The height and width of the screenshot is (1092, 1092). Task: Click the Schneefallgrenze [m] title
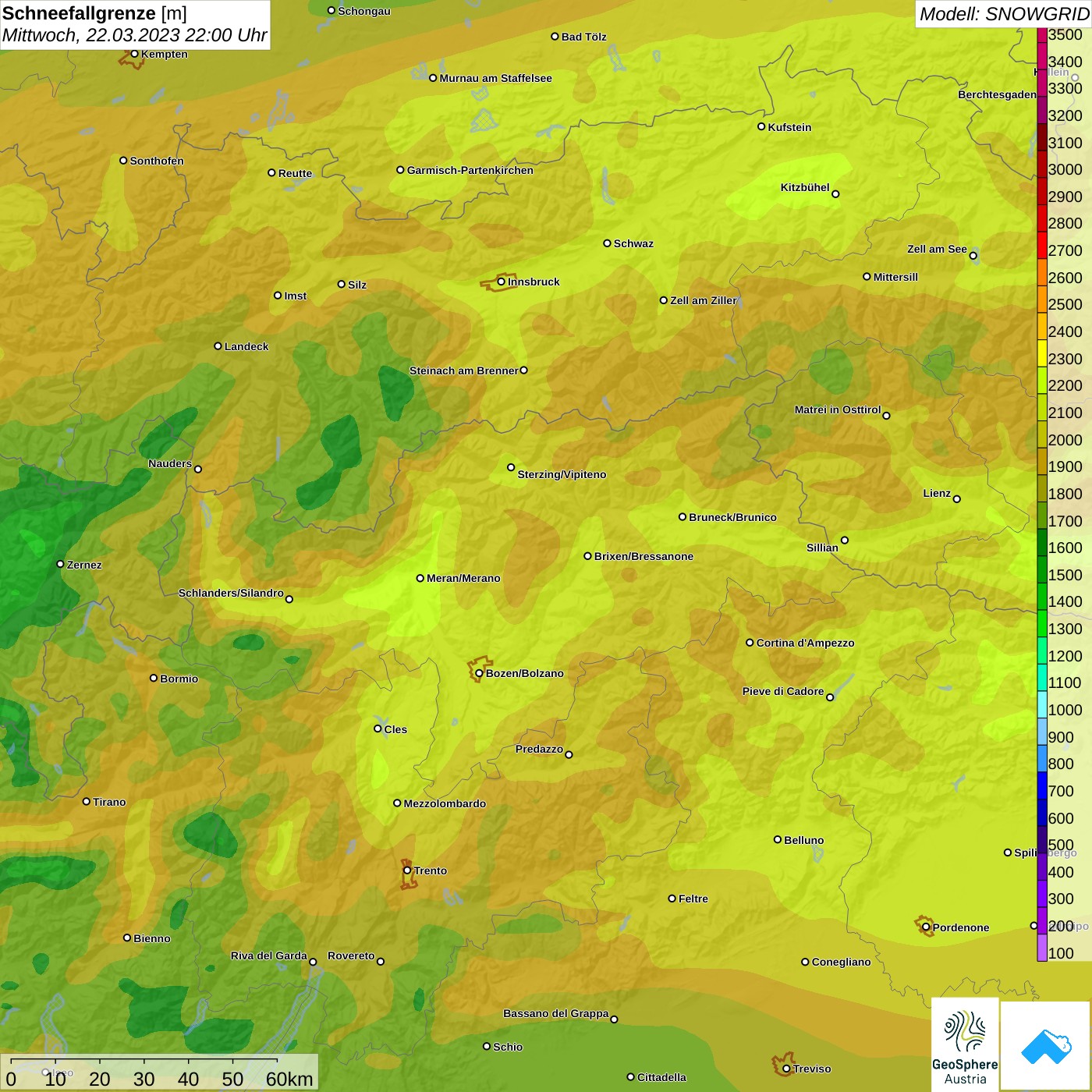(x=94, y=13)
